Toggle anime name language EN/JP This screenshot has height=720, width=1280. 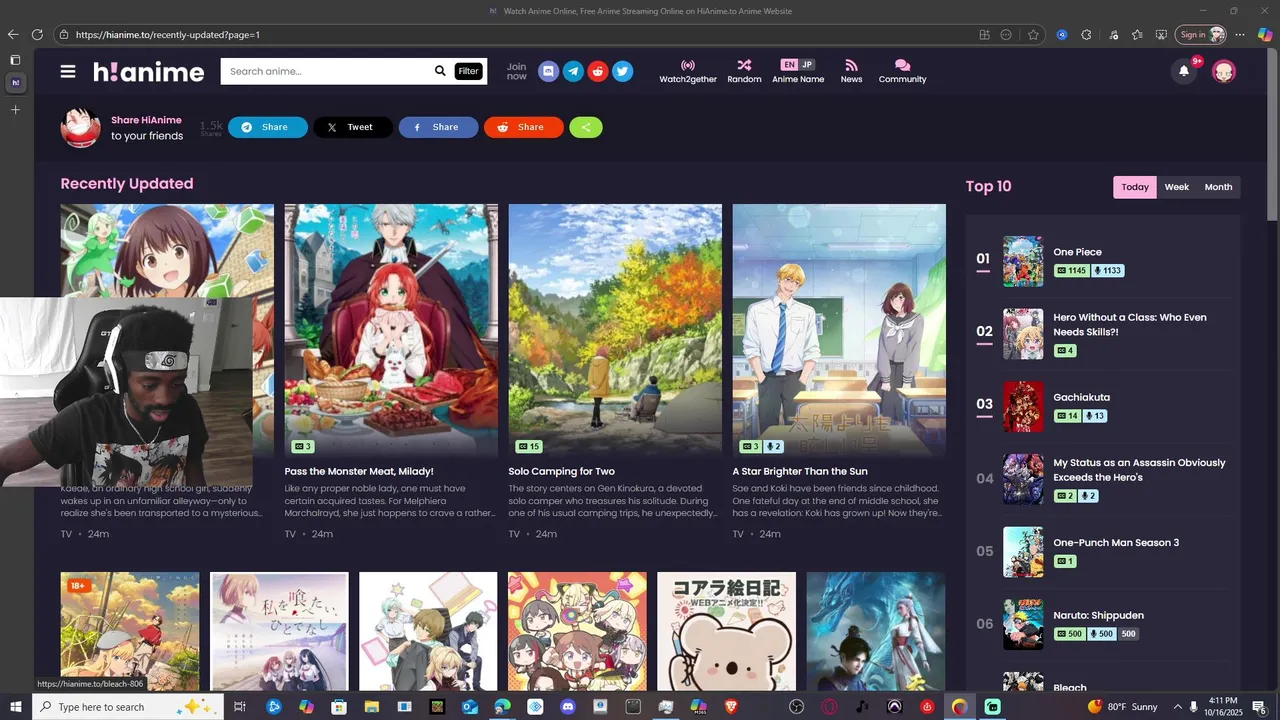tap(798, 65)
